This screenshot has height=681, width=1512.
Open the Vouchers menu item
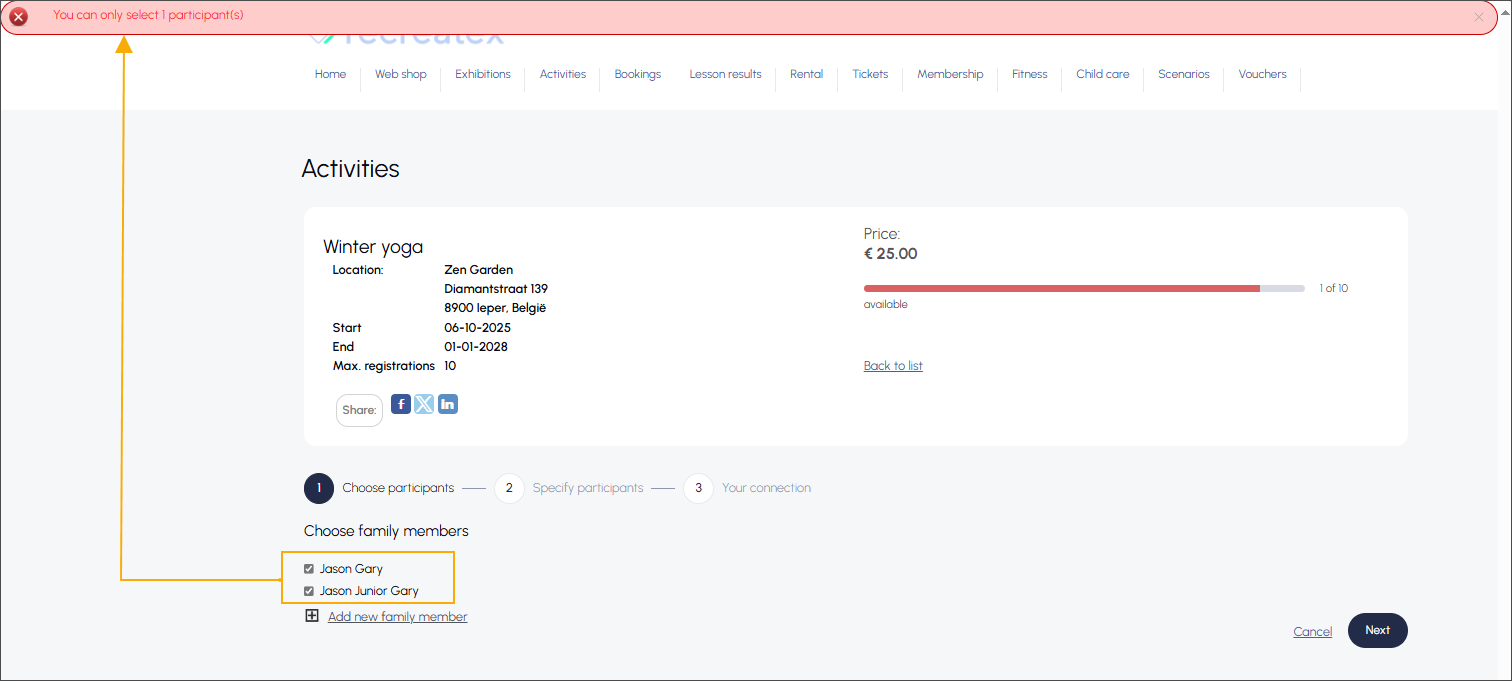click(1262, 74)
